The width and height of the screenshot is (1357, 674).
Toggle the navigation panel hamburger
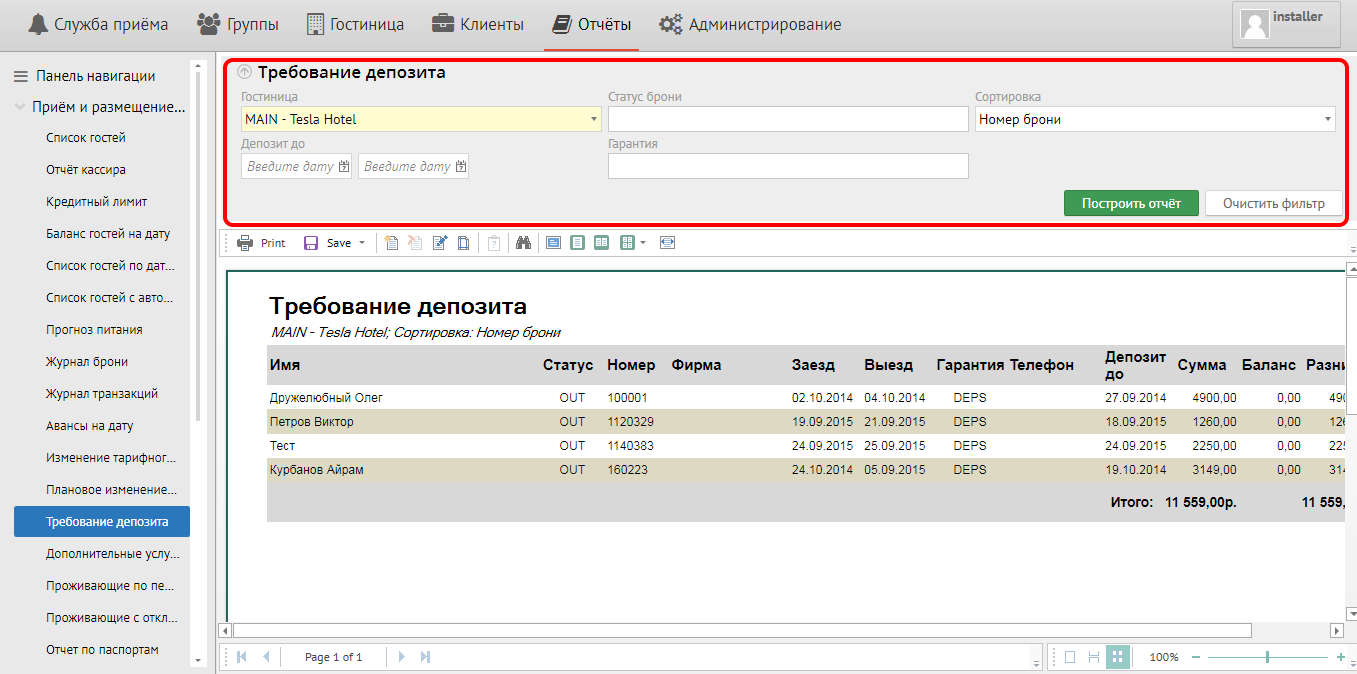click(20, 76)
